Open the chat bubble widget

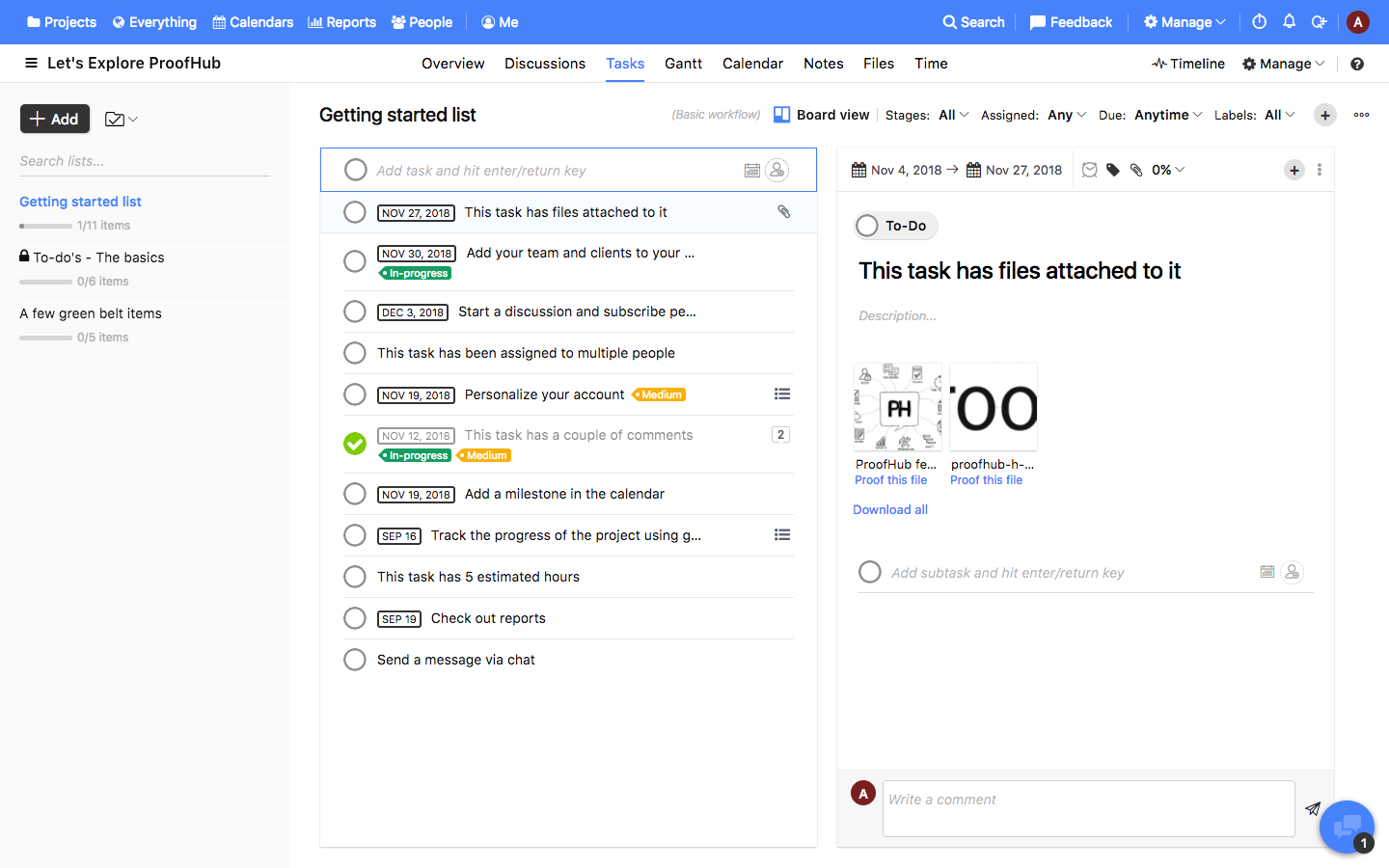coord(1347,827)
